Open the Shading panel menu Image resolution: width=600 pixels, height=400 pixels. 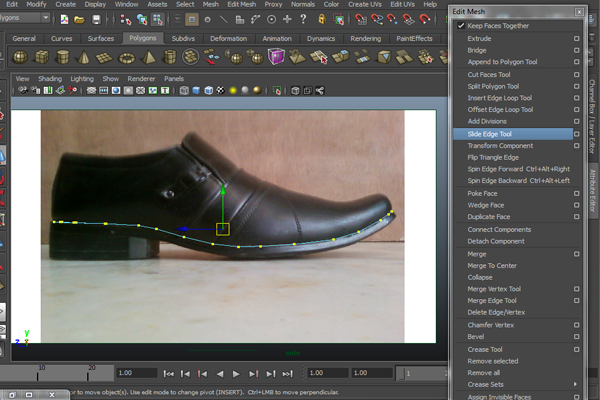(x=50, y=78)
